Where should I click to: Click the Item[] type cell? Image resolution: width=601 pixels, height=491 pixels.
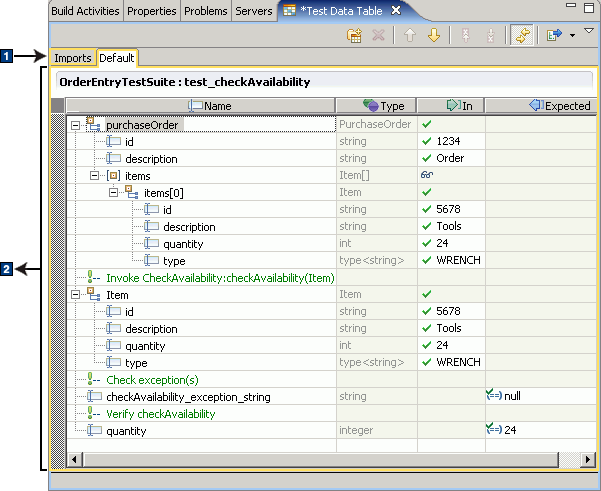point(376,175)
